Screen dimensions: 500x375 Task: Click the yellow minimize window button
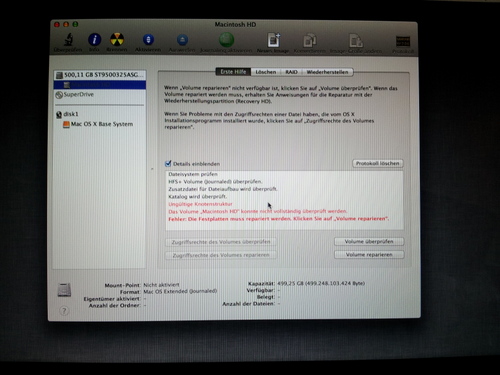[66, 24]
